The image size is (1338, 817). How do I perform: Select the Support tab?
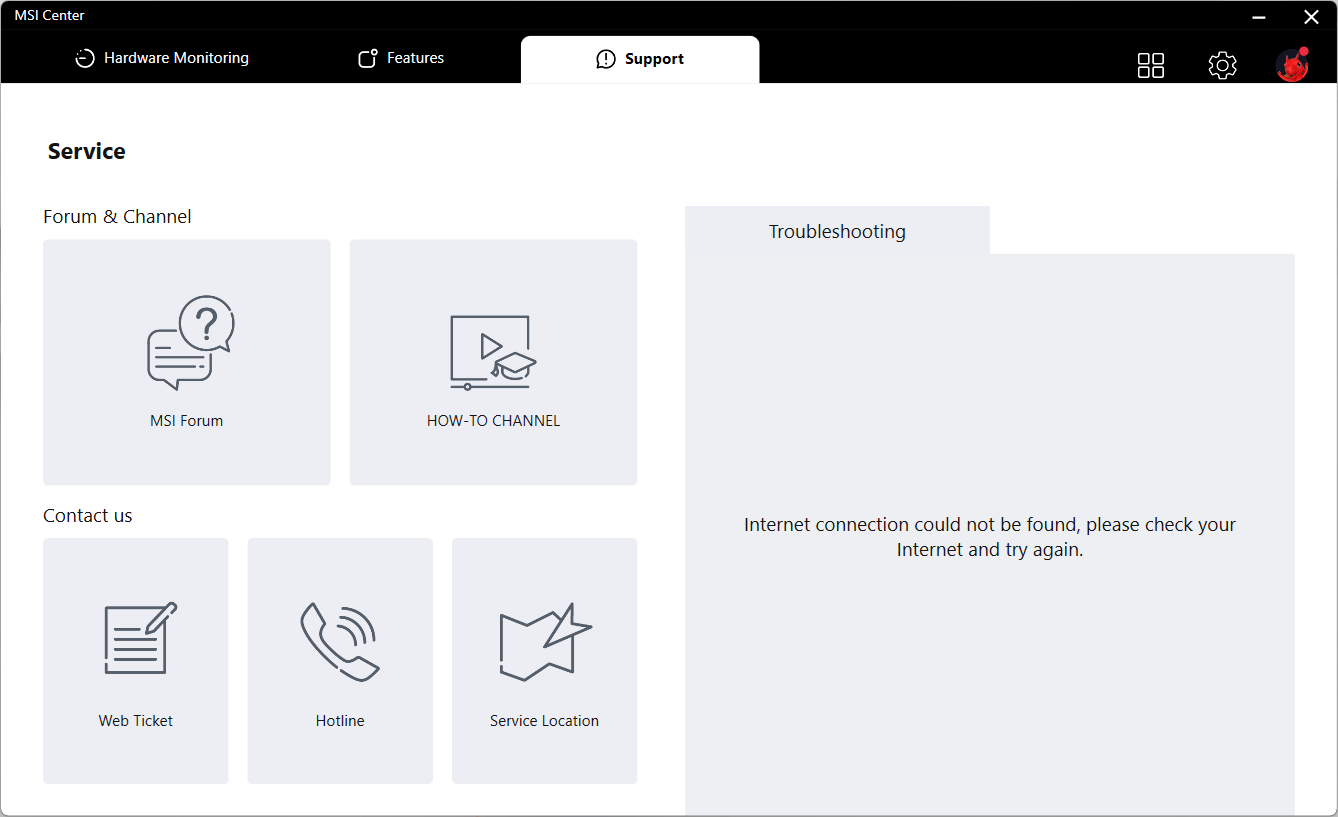click(x=640, y=59)
